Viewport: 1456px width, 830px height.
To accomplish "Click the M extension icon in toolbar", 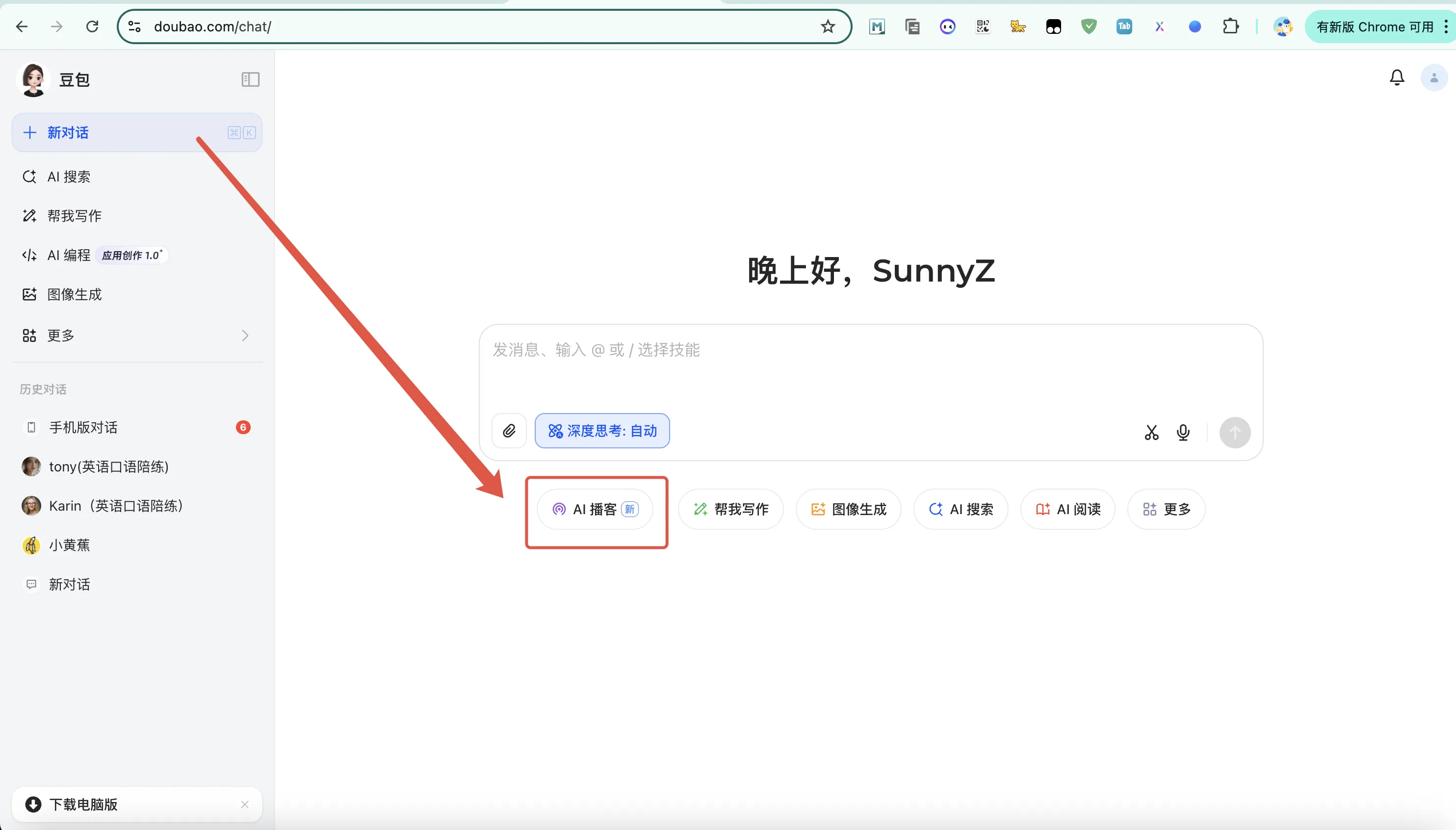I will (x=877, y=26).
